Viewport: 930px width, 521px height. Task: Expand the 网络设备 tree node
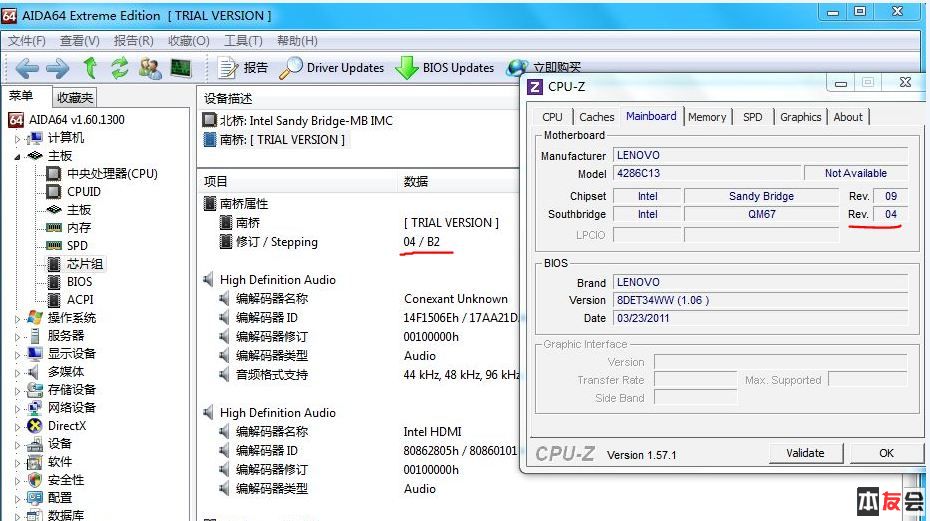17,408
